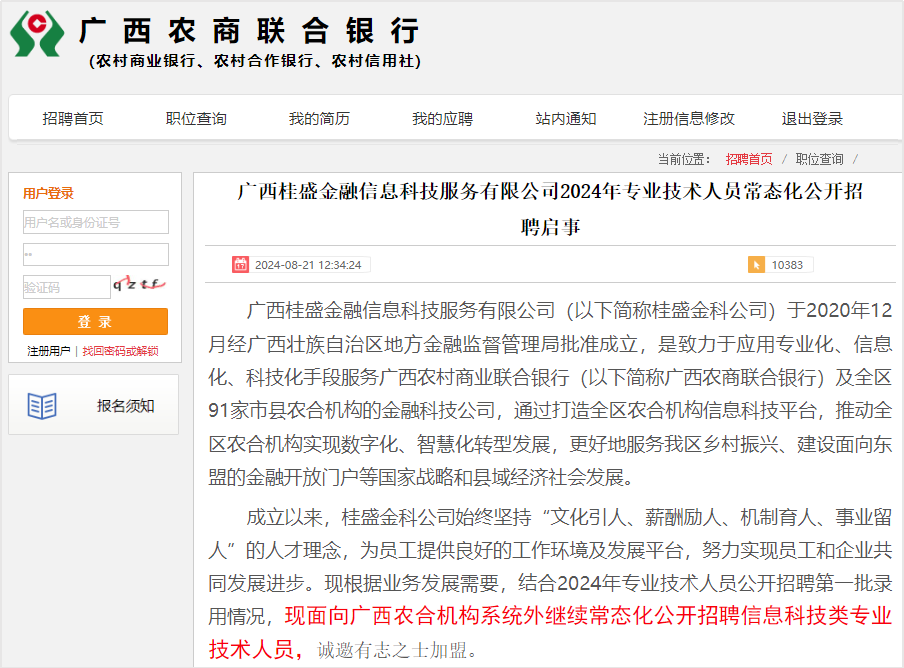Select 我的应聘 in the navigation bar
904x668 pixels.
coord(443,119)
